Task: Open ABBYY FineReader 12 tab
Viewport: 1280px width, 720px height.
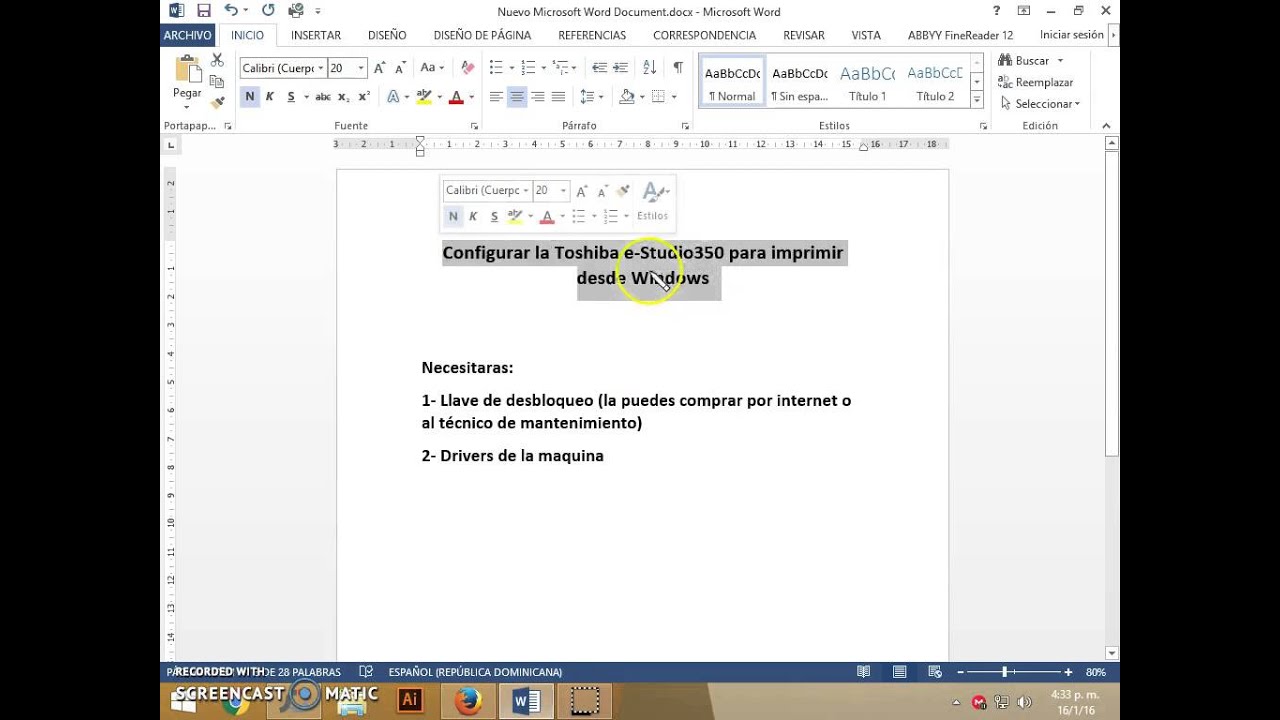Action: (960, 35)
